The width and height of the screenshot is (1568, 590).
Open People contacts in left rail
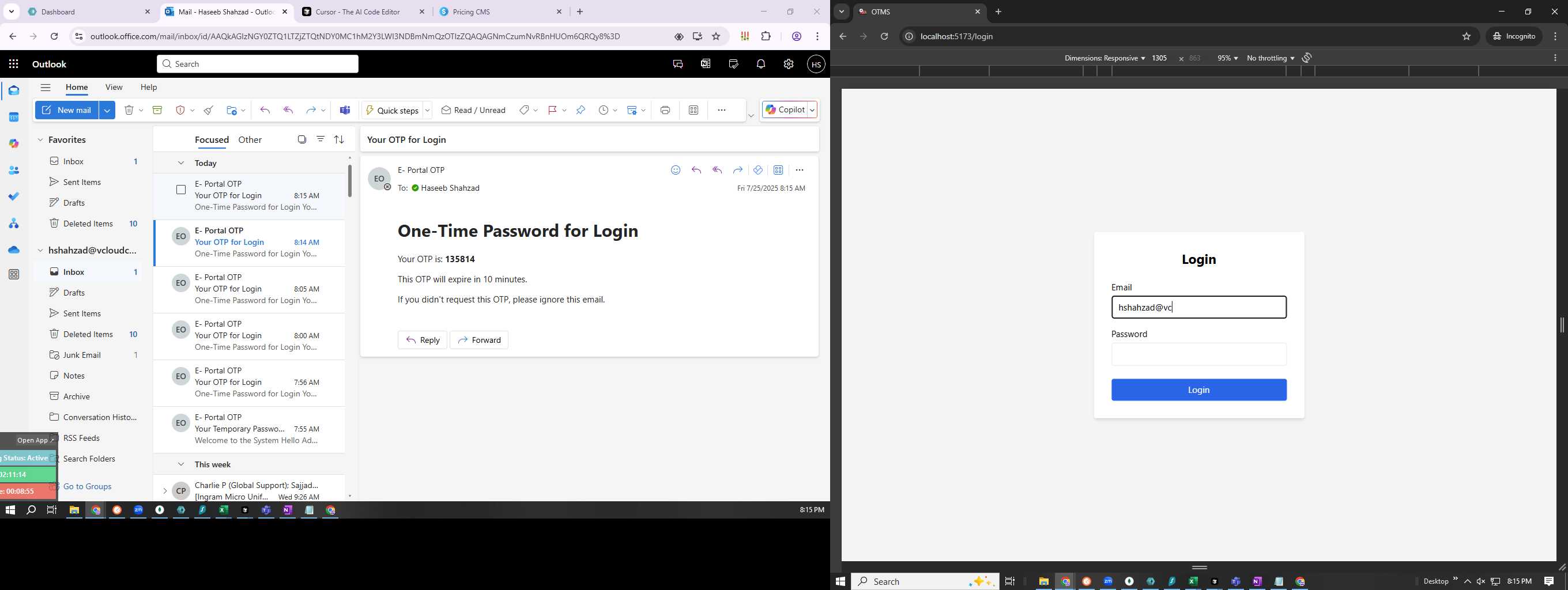coord(13,171)
